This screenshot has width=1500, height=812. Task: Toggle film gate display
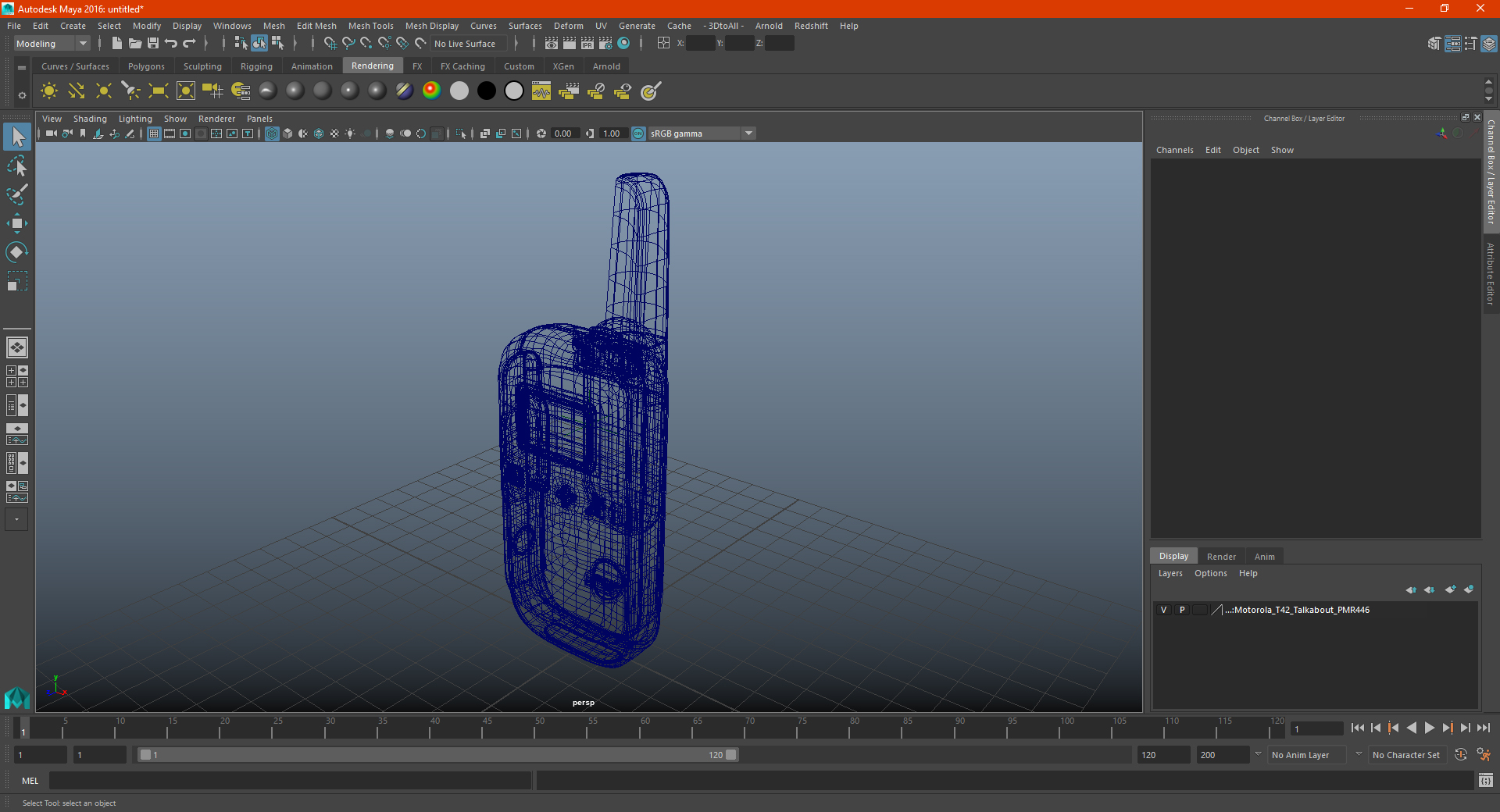(x=170, y=134)
